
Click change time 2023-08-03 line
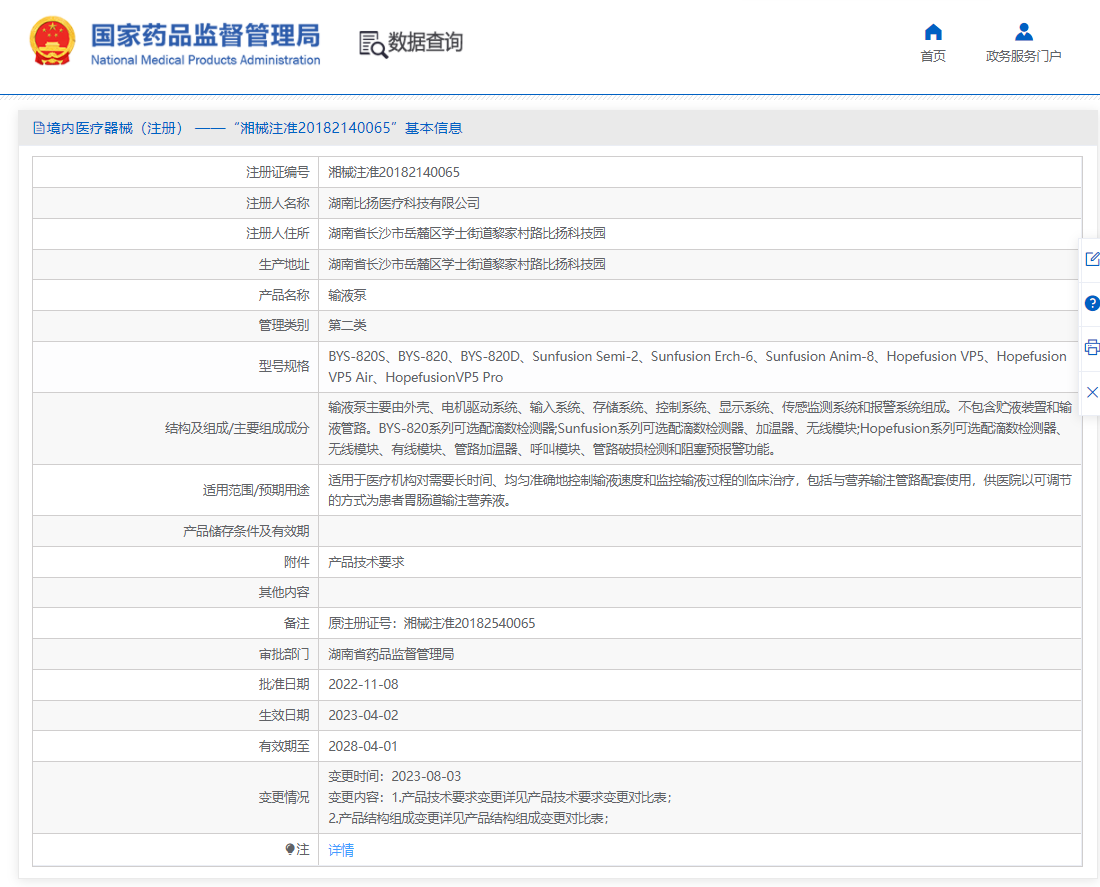tap(395, 776)
